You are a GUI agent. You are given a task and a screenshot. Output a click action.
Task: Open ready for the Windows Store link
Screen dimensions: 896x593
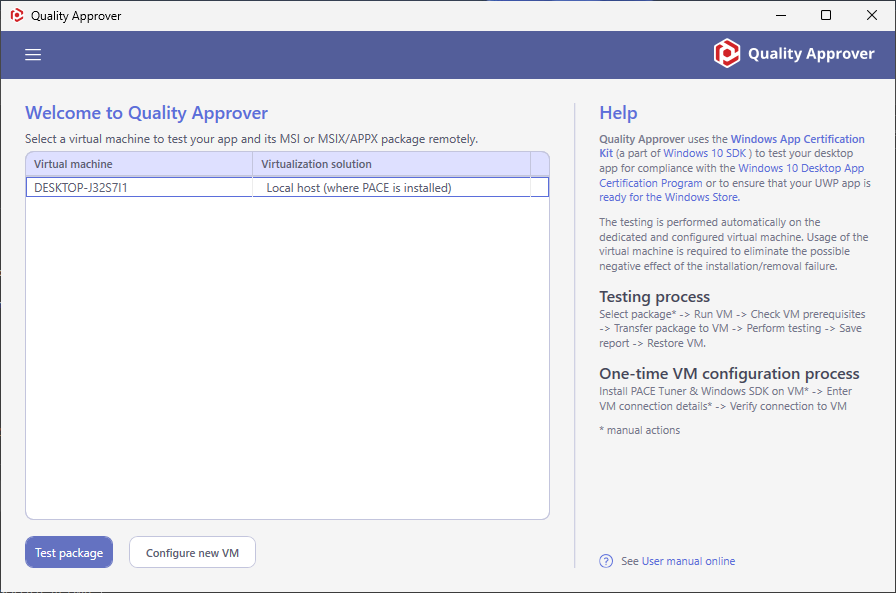(x=669, y=197)
